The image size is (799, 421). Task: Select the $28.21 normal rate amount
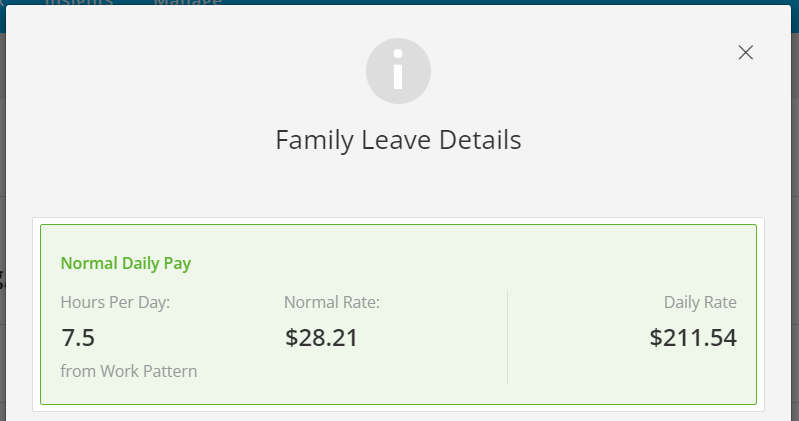point(321,337)
